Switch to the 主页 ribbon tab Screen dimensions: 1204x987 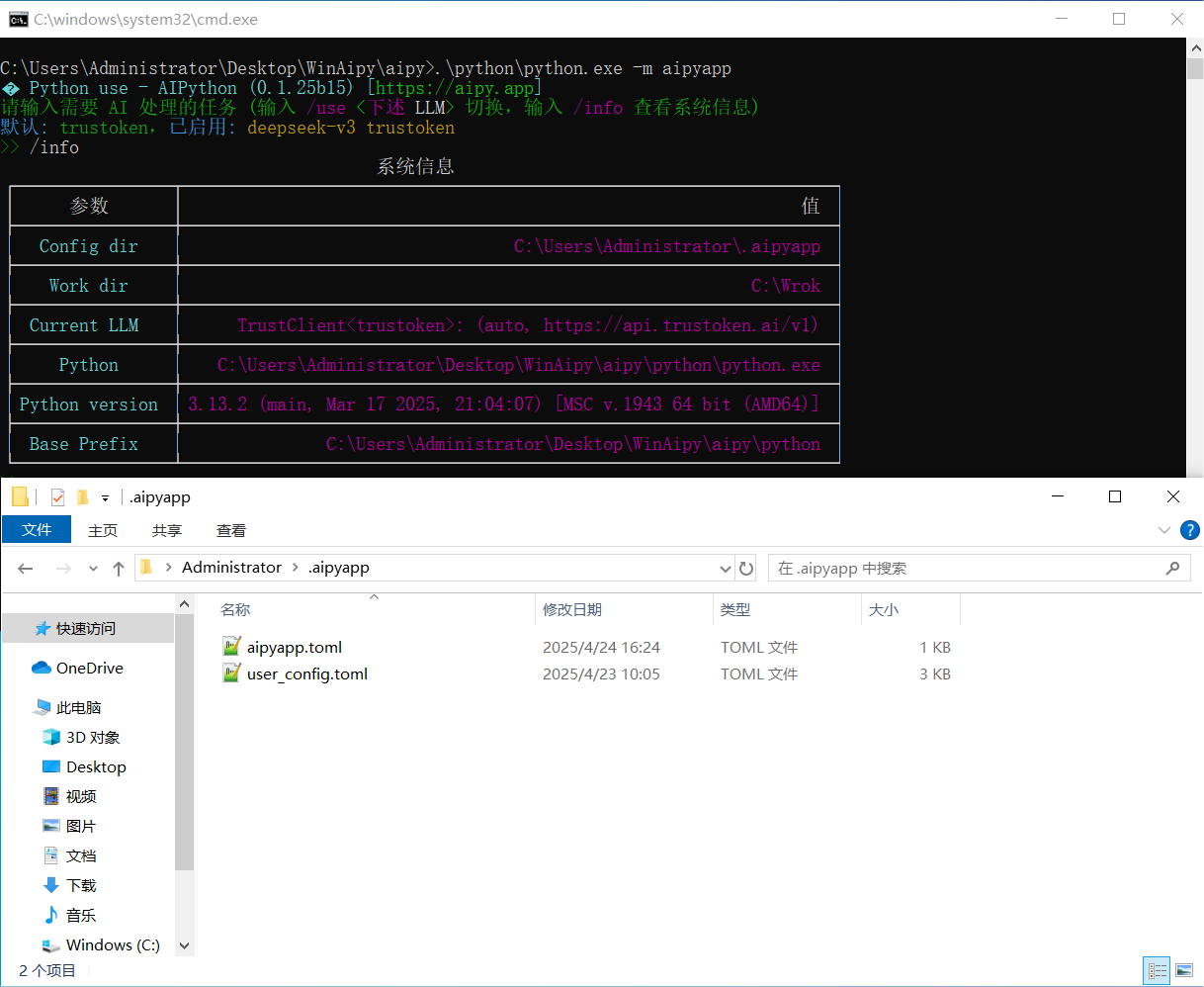tap(103, 530)
